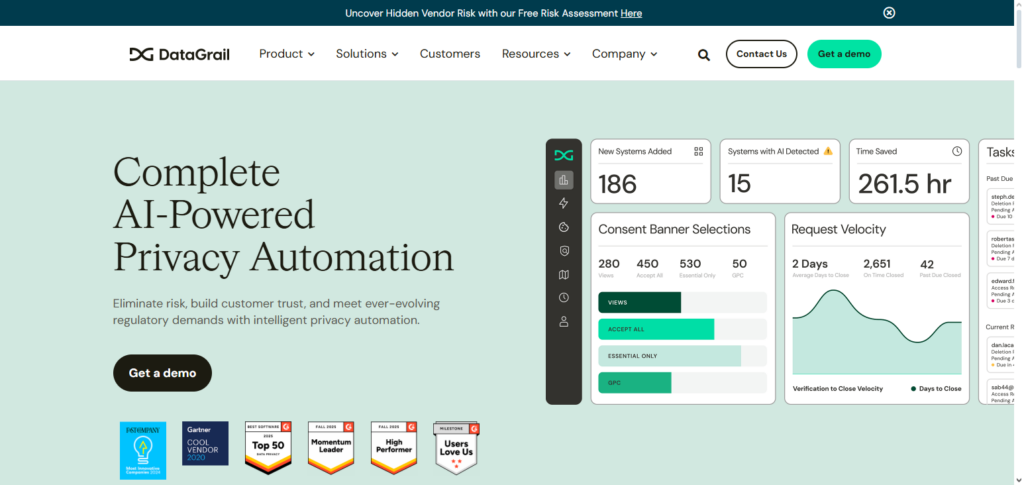
Task: Click the cookie icon in dashboard sidebar
Action: point(564,227)
